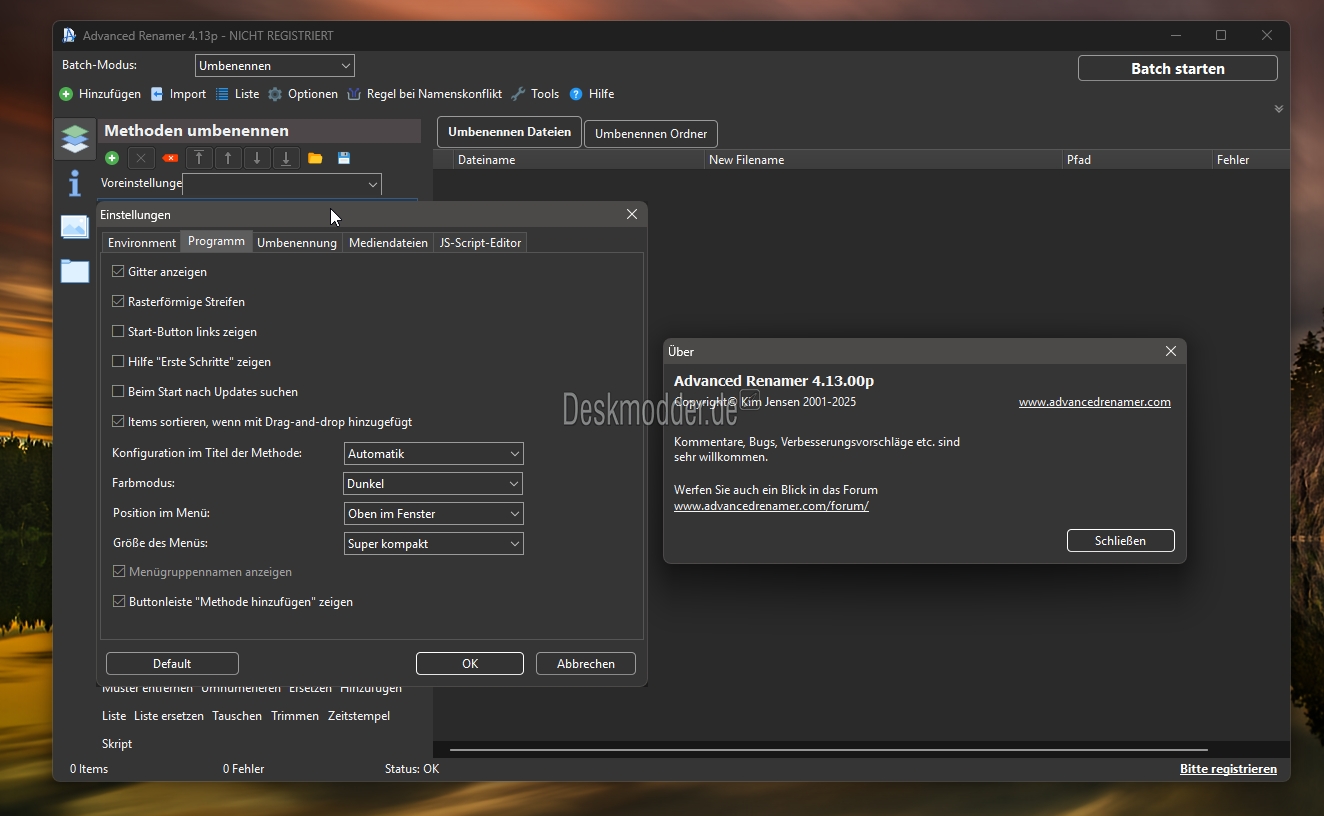Select the layers icon in left sidebar

click(x=75, y=138)
